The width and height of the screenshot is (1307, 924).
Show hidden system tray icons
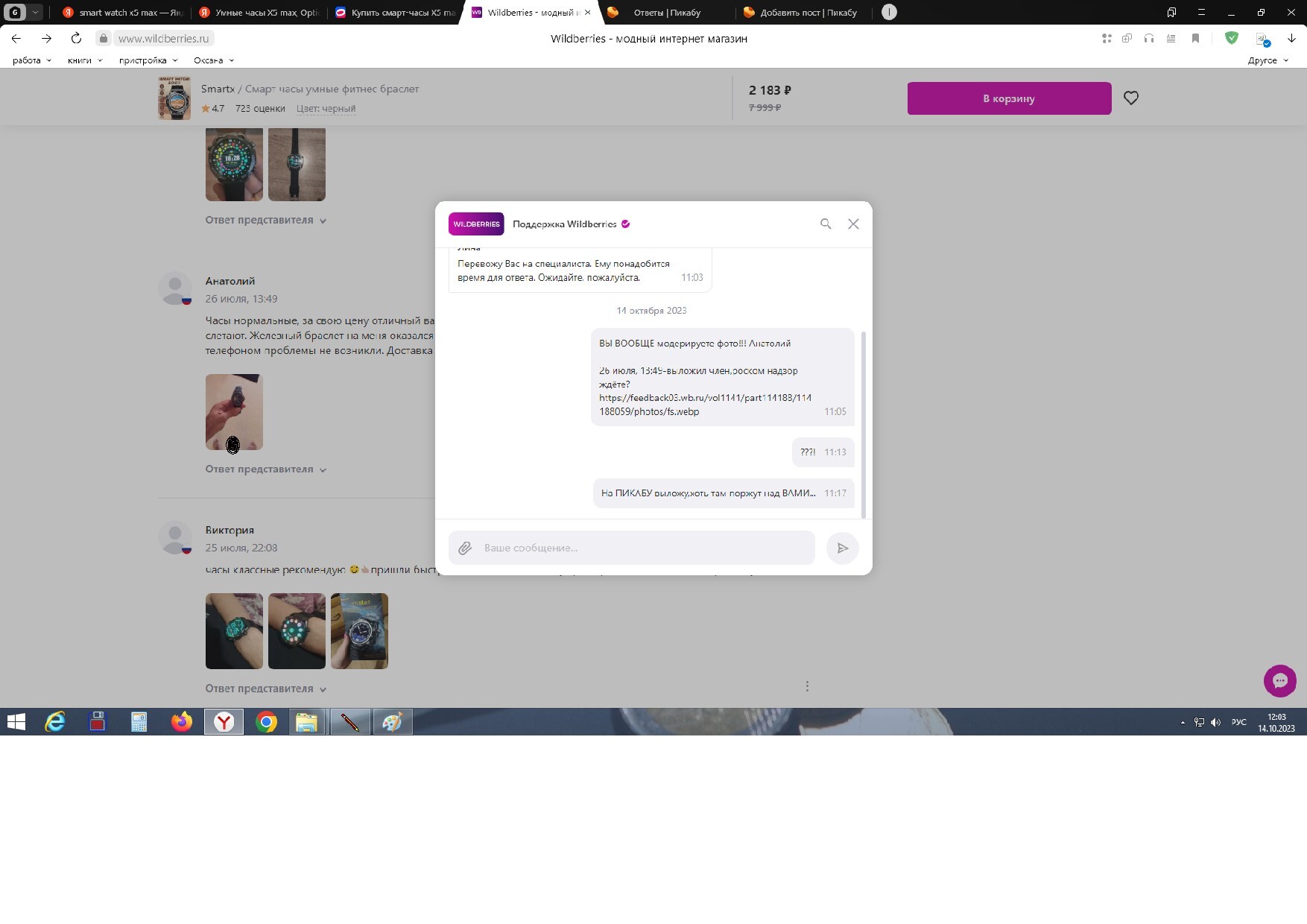pyautogui.click(x=1183, y=722)
